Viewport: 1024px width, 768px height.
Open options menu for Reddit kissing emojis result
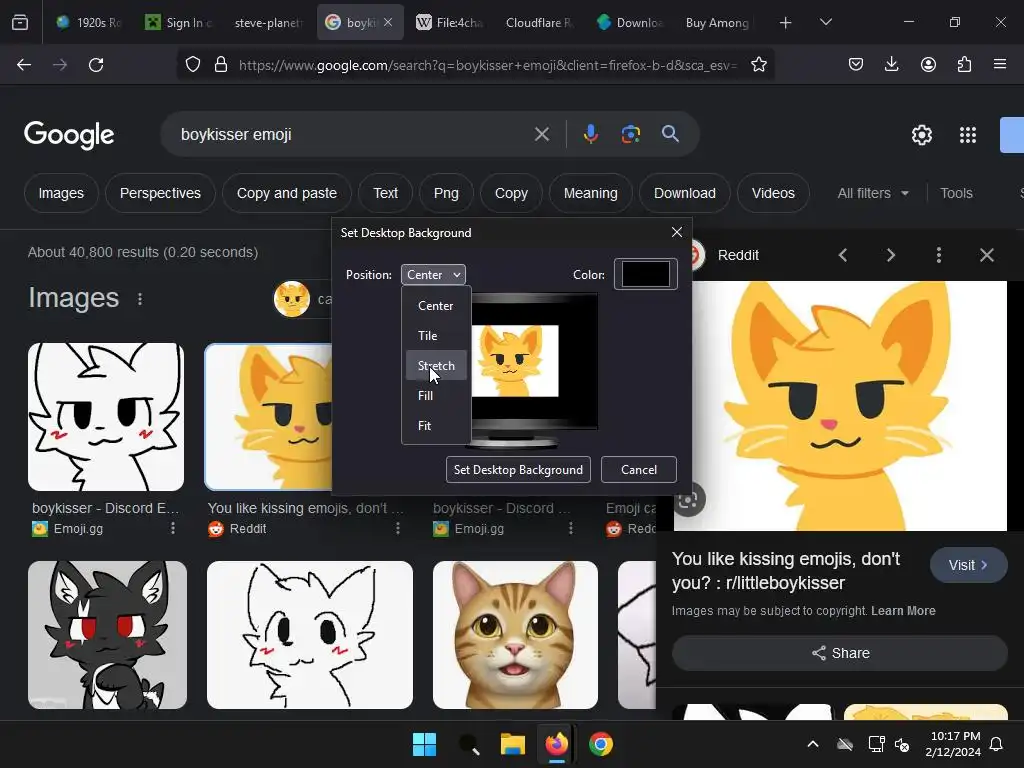[x=398, y=528]
